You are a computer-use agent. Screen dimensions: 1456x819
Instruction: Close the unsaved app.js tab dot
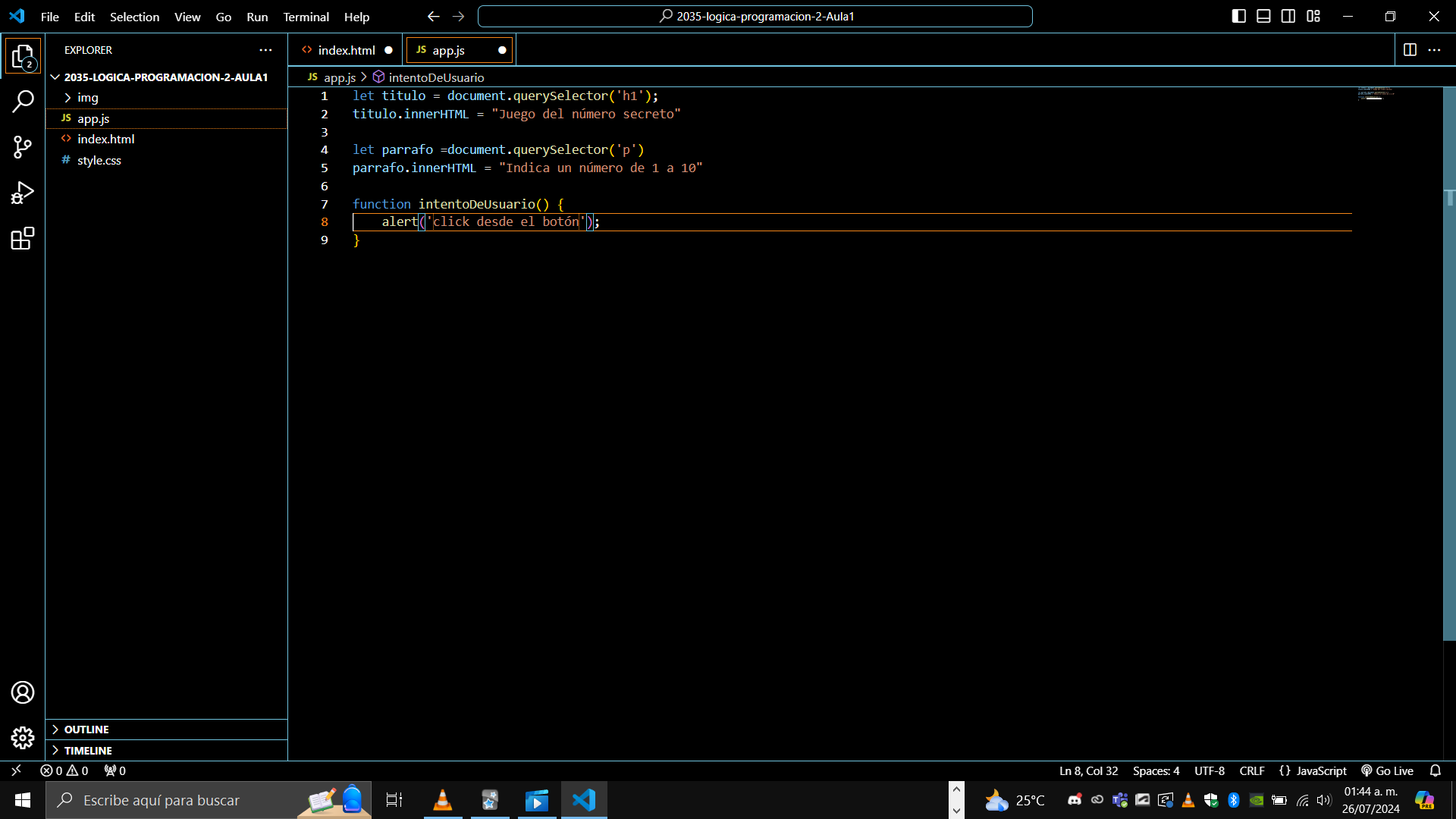[502, 50]
